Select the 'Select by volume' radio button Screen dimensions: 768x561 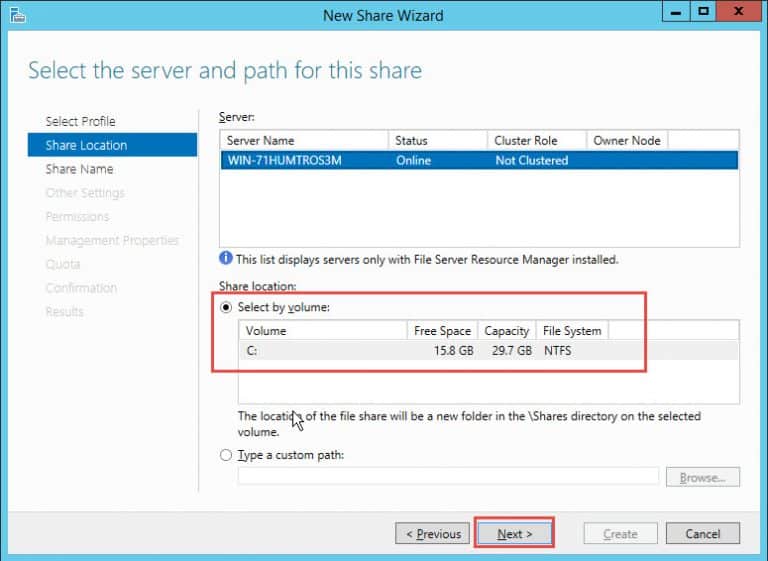[x=226, y=308]
